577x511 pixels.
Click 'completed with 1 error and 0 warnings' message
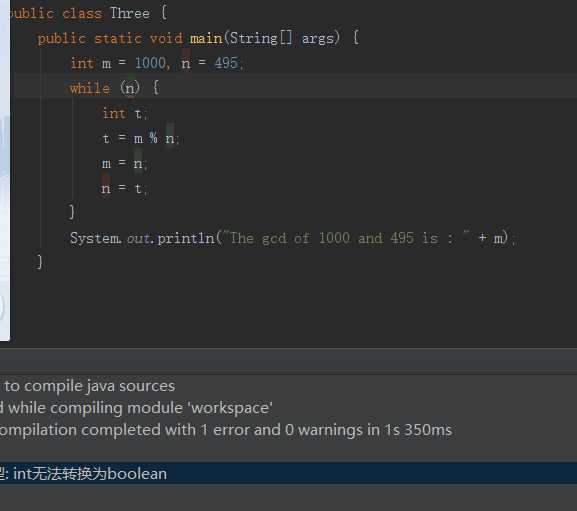tap(226, 430)
